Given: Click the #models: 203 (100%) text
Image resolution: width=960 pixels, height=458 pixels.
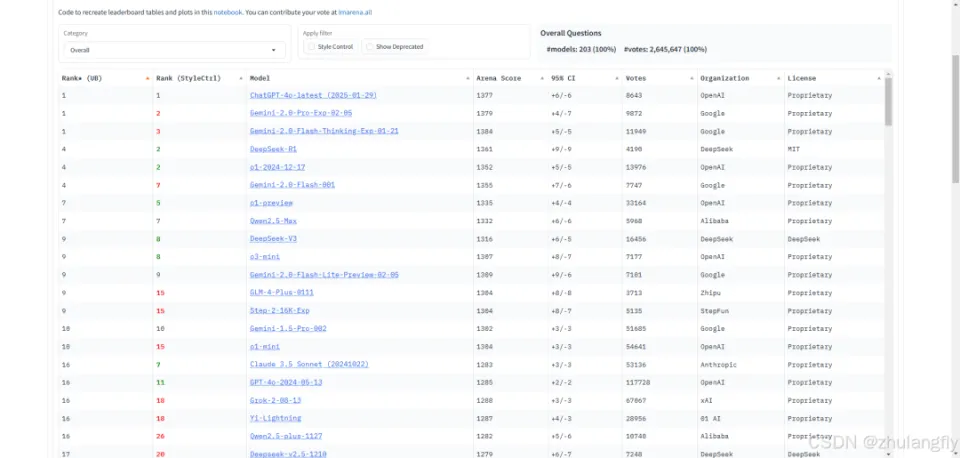Looking at the screenshot, I should (581, 49).
